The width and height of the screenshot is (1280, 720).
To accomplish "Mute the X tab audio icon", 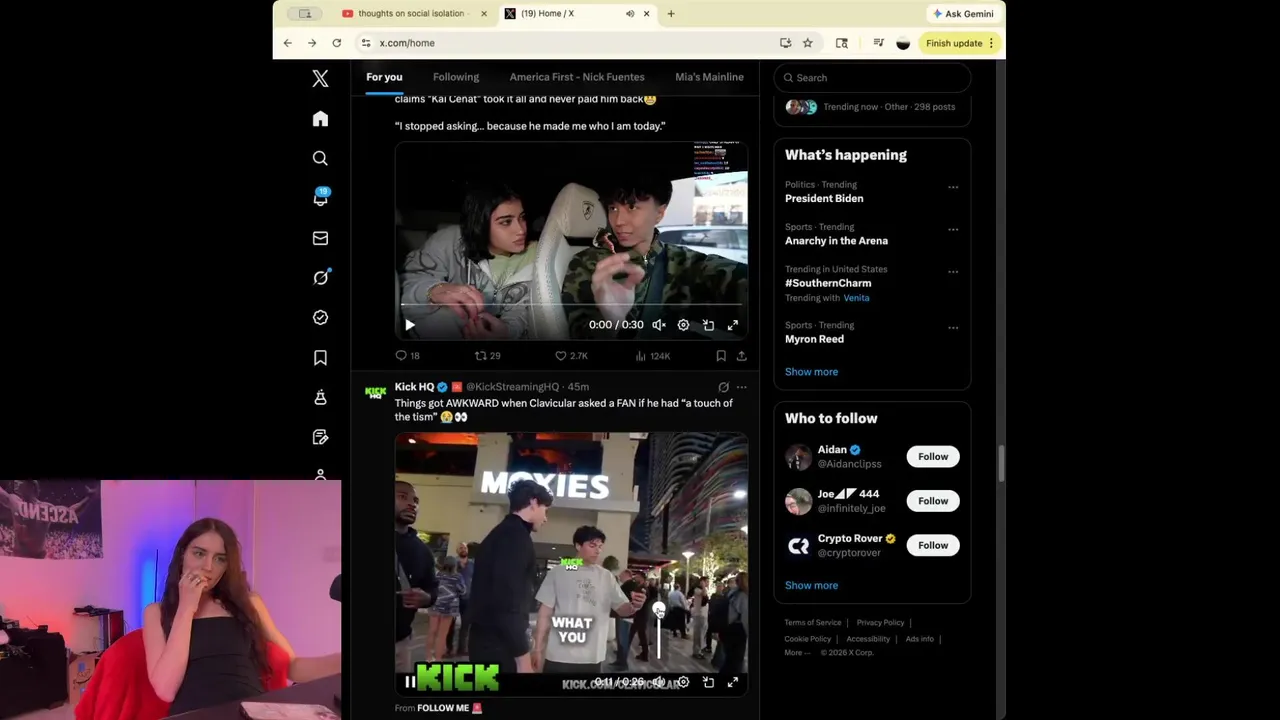I will (630, 14).
